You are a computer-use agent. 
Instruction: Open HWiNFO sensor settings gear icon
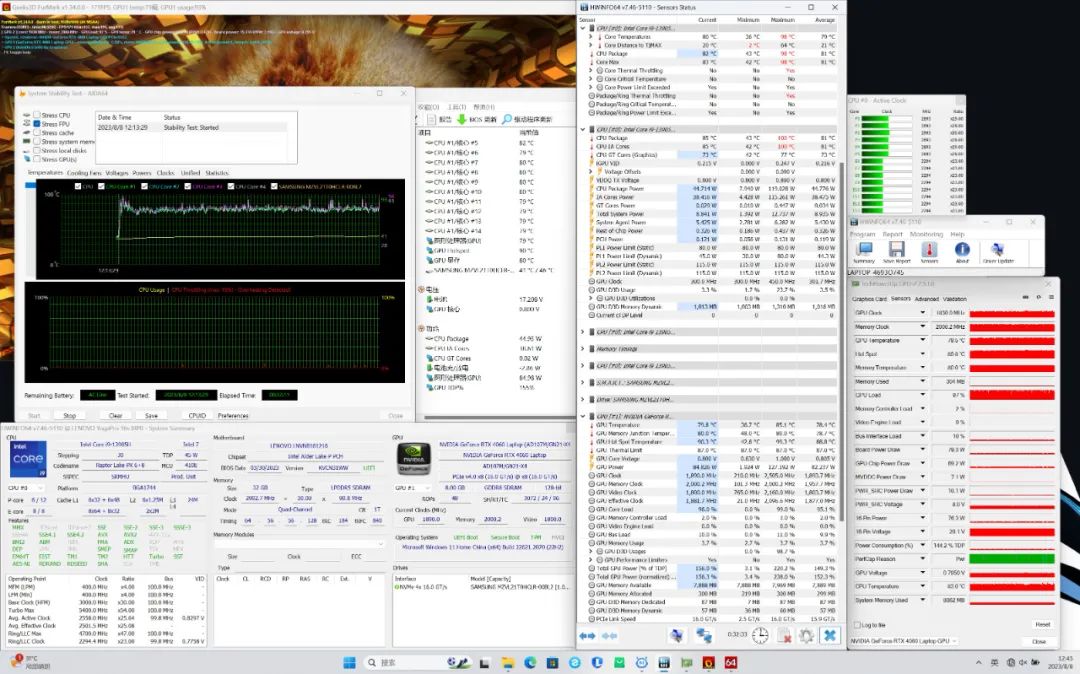point(806,635)
